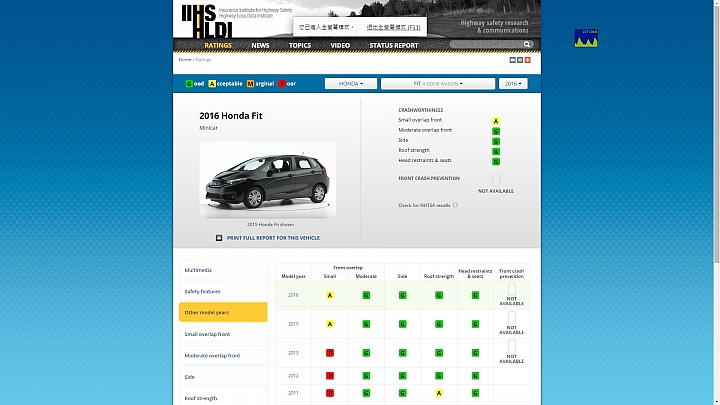Click the orange M legend icon for Marginal
The width and height of the screenshot is (720, 405).
tap(250, 84)
